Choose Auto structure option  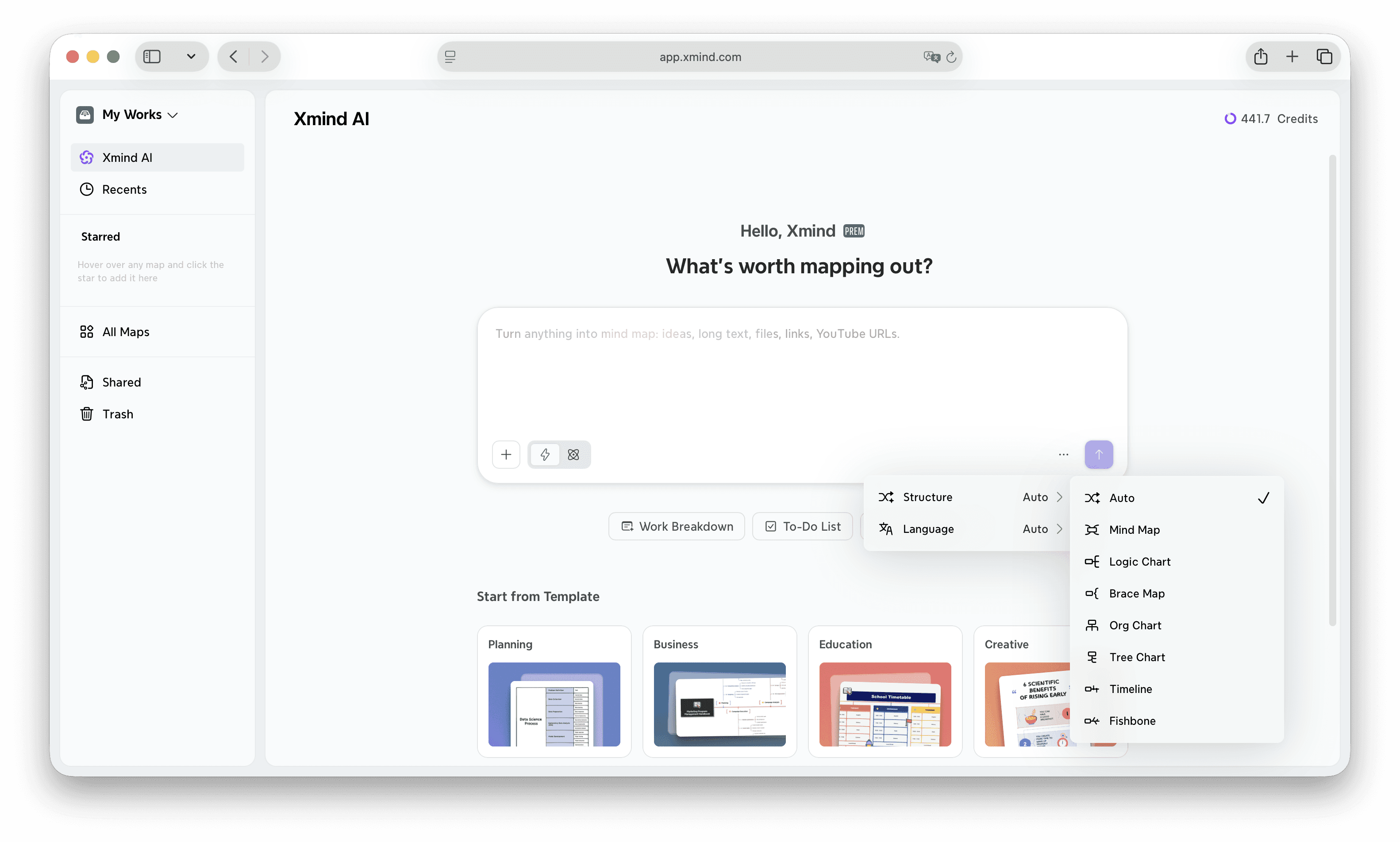tap(1176, 498)
